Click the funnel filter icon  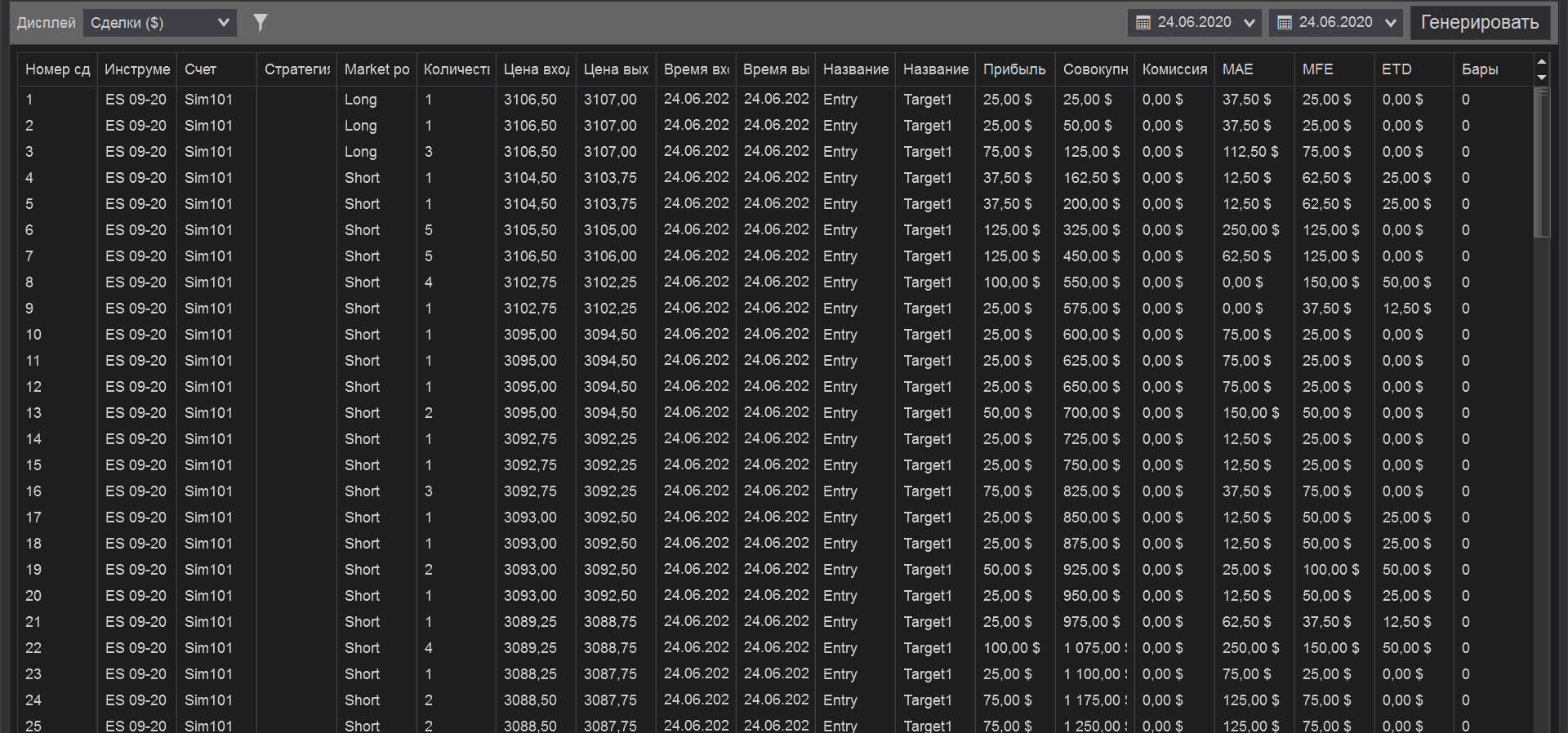(x=261, y=23)
